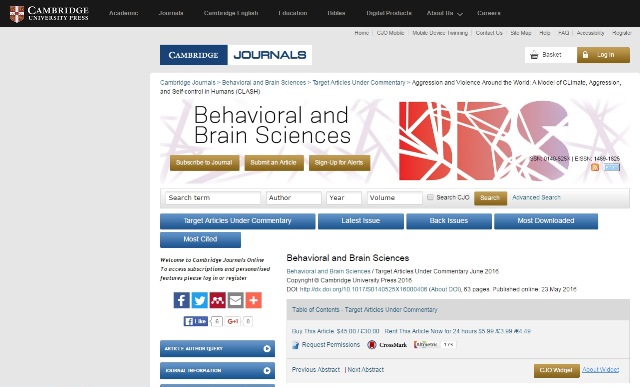Open the article DOI link
The image size is (640, 387).
pyautogui.click(x=363, y=289)
